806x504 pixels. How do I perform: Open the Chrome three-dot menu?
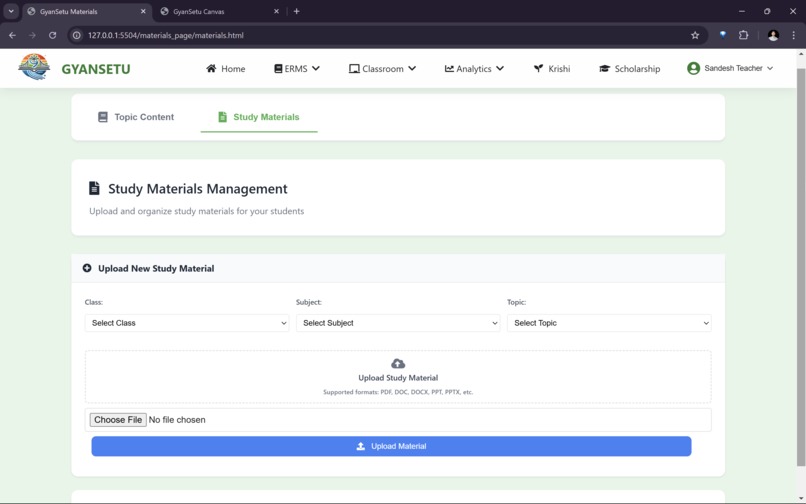pyautogui.click(x=793, y=35)
